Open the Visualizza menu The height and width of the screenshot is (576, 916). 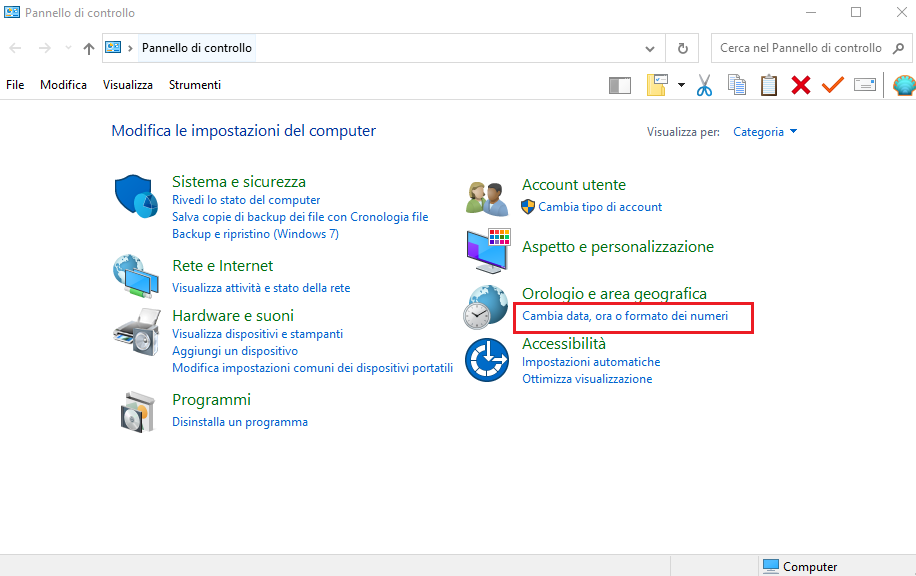tap(128, 85)
